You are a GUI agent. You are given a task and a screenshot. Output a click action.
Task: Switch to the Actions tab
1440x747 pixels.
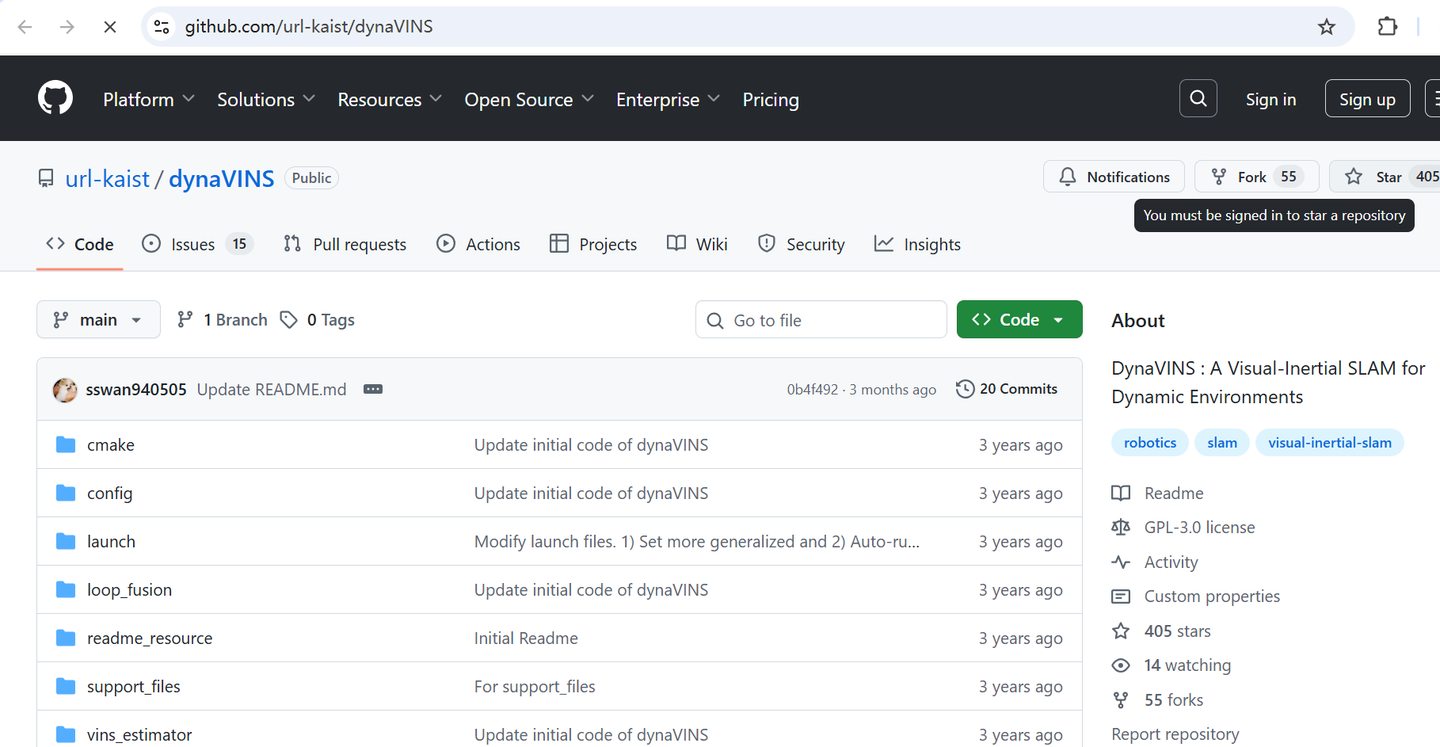pos(479,244)
